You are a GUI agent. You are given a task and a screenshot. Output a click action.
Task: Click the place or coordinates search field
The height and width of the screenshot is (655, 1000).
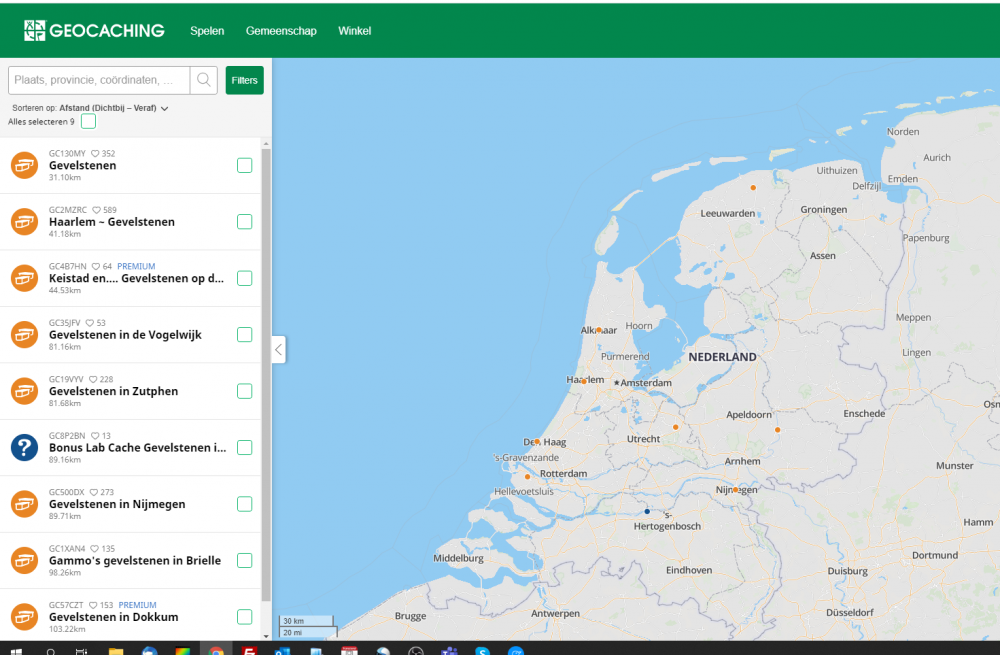pos(100,80)
